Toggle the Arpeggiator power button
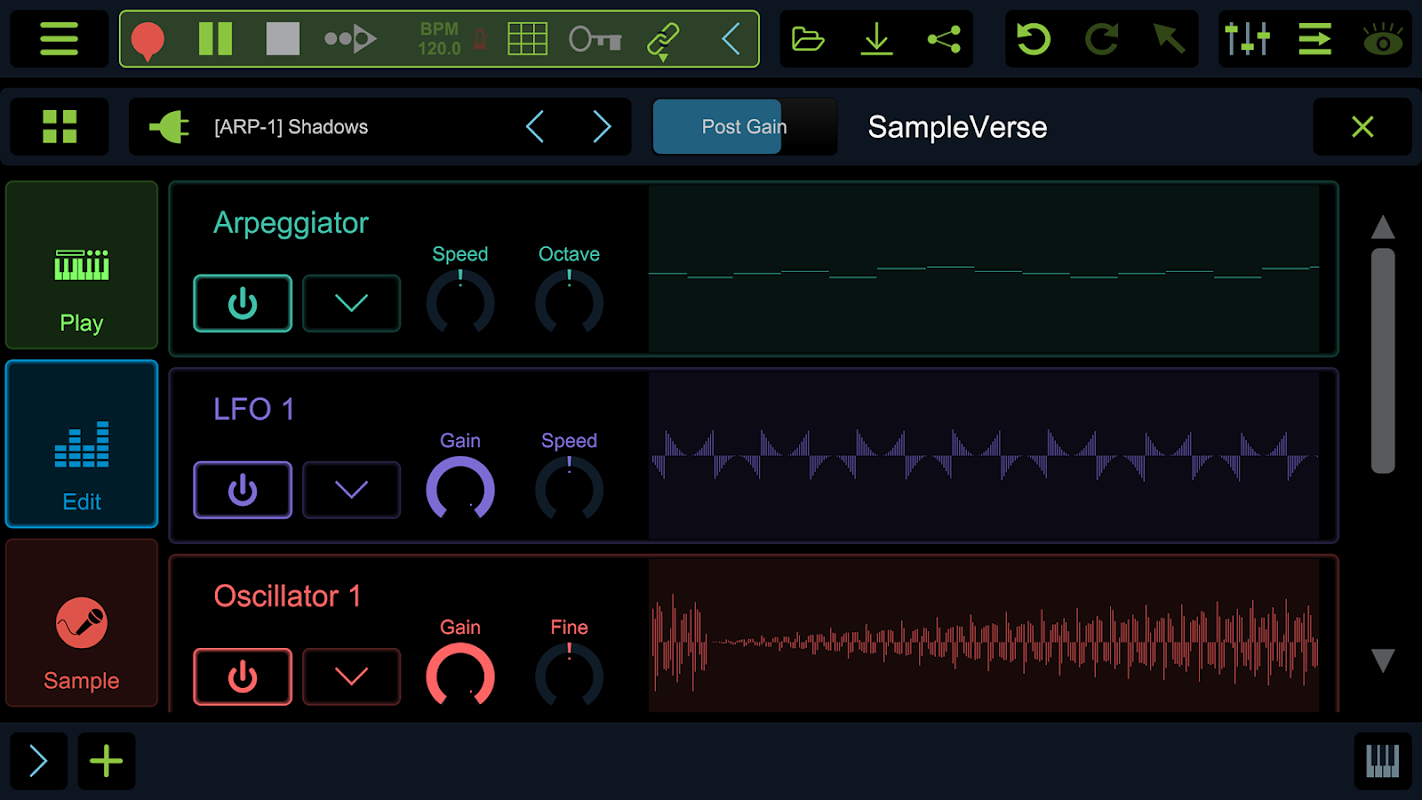Screen dimensions: 1422x800 point(242,303)
